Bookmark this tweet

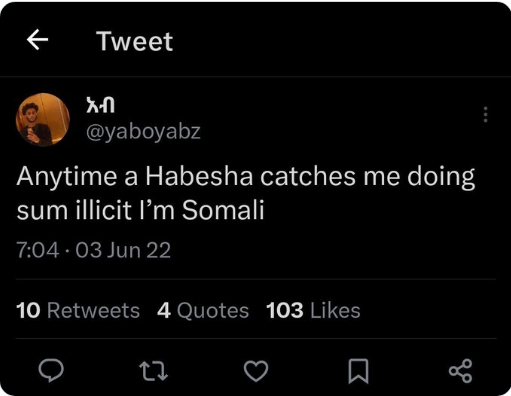tap(358, 371)
